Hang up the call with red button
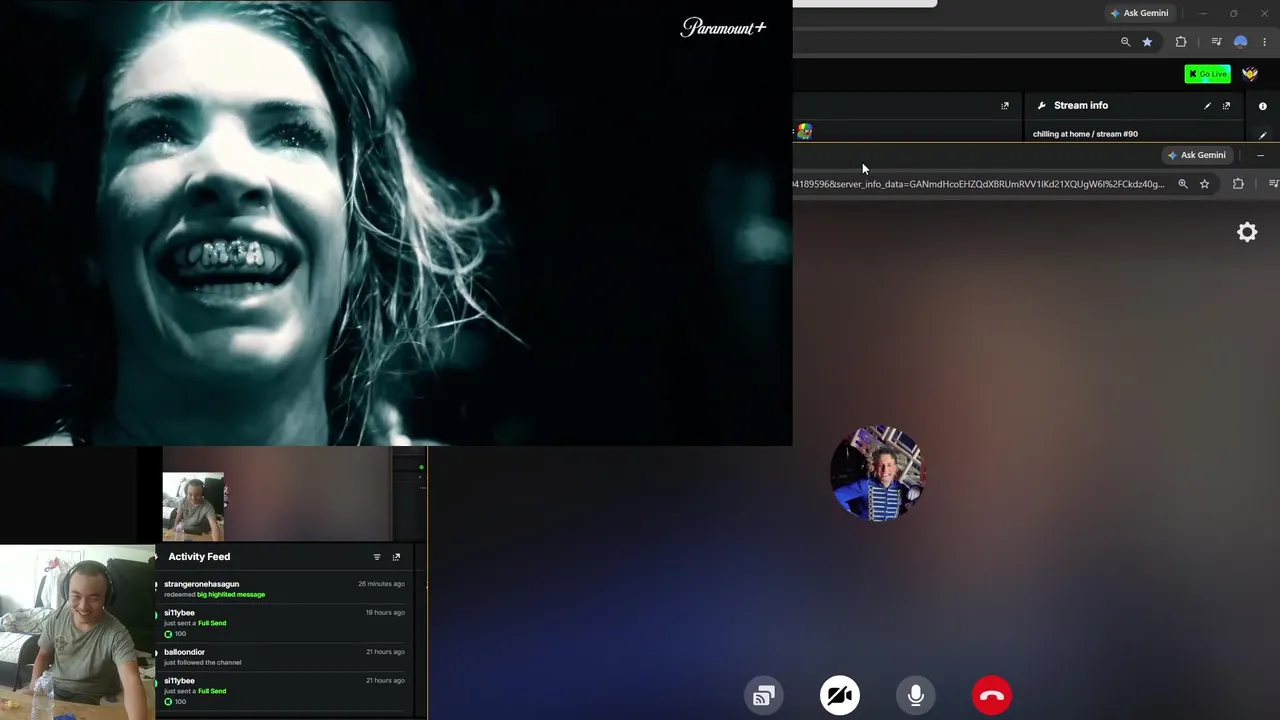1280x720 pixels. (x=992, y=696)
